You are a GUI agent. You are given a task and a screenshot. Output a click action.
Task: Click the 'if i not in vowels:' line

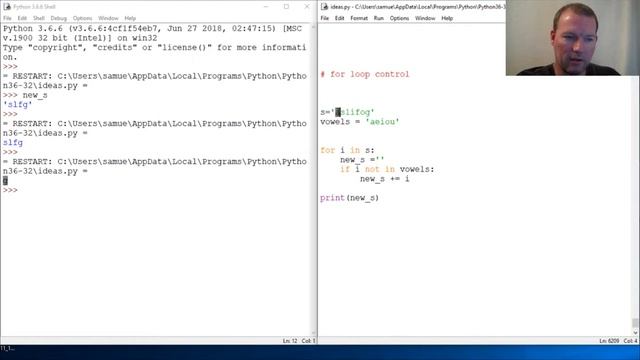(x=387, y=169)
